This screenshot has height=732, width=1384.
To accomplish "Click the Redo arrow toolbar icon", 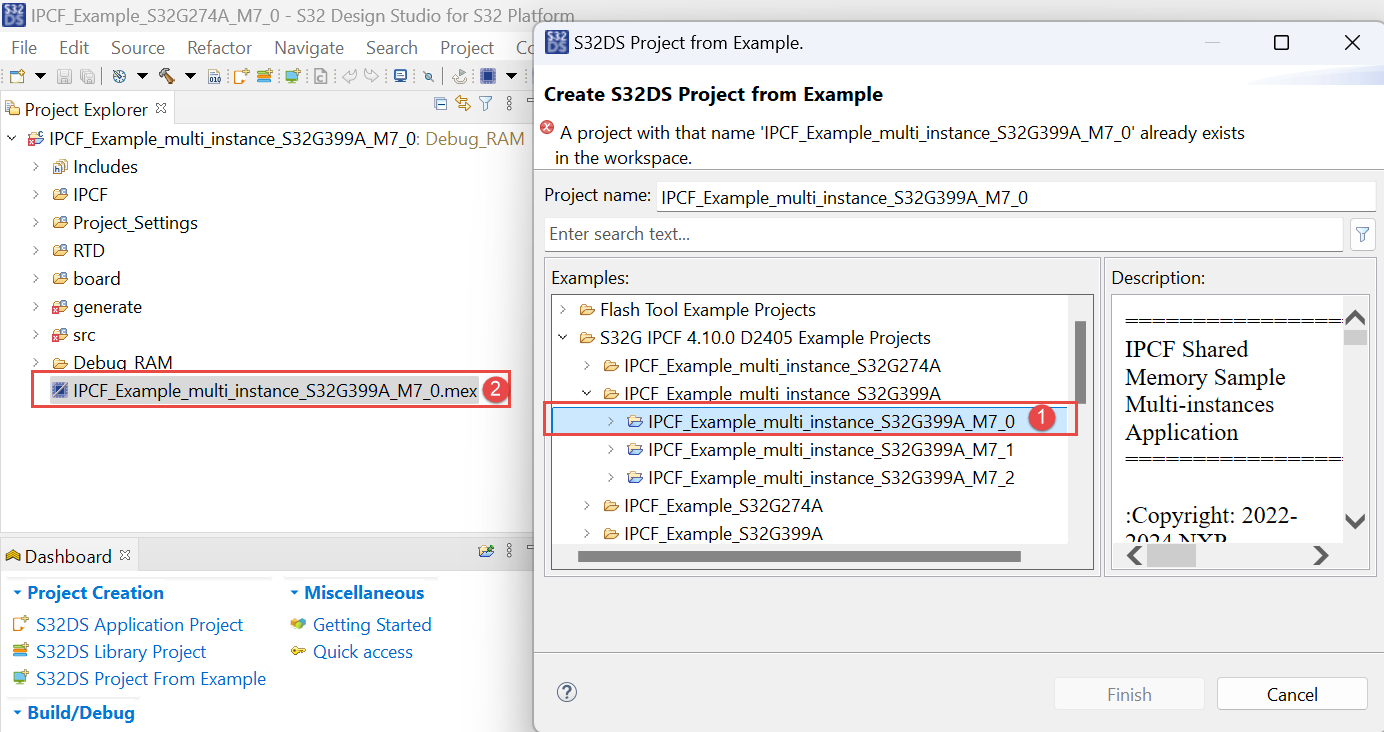I will point(371,76).
